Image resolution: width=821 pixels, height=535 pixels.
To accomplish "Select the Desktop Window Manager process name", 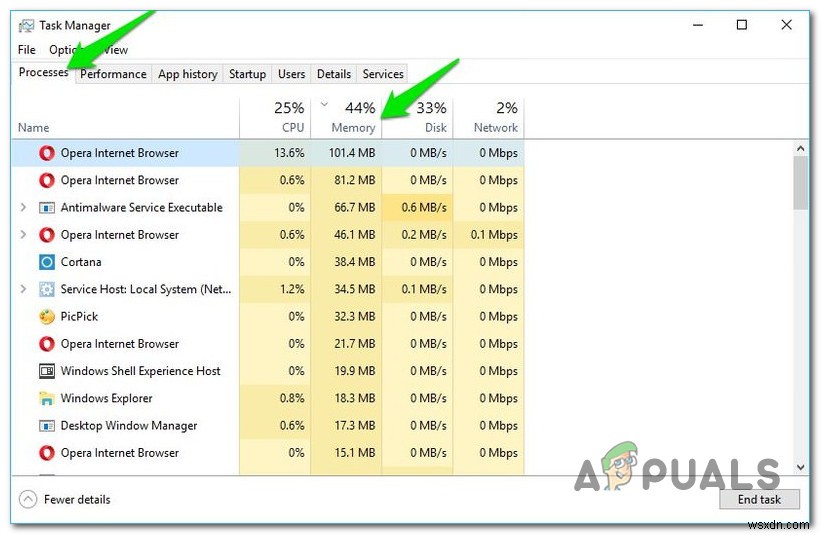I will pyautogui.click(x=129, y=426).
